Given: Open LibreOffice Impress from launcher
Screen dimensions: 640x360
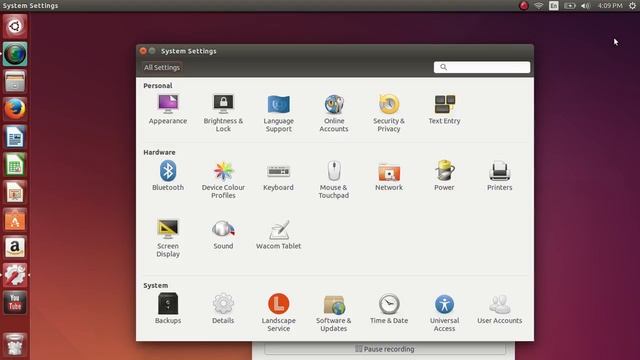Looking at the screenshot, I should 15,192.
